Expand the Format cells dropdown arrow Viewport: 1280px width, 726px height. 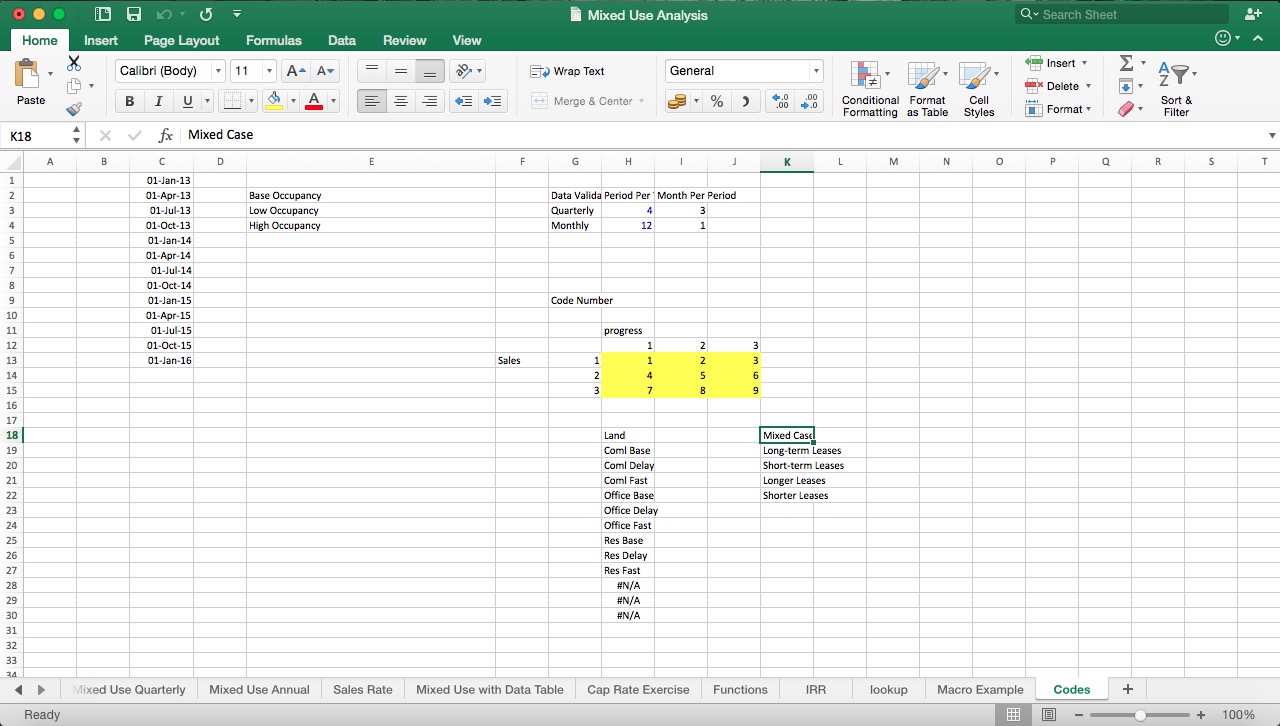click(x=1088, y=109)
